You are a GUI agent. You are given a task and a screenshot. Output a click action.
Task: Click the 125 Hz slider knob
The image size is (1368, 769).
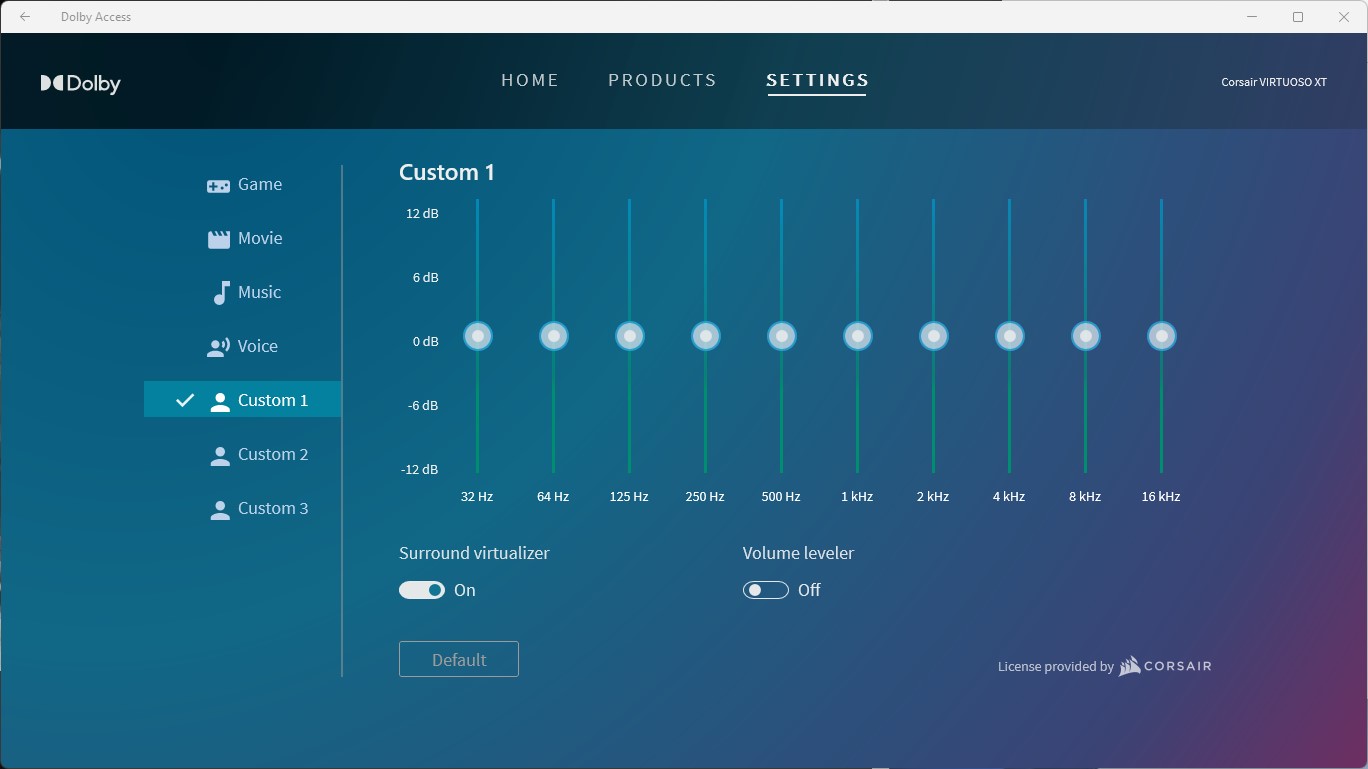pyautogui.click(x=630, y=336)
